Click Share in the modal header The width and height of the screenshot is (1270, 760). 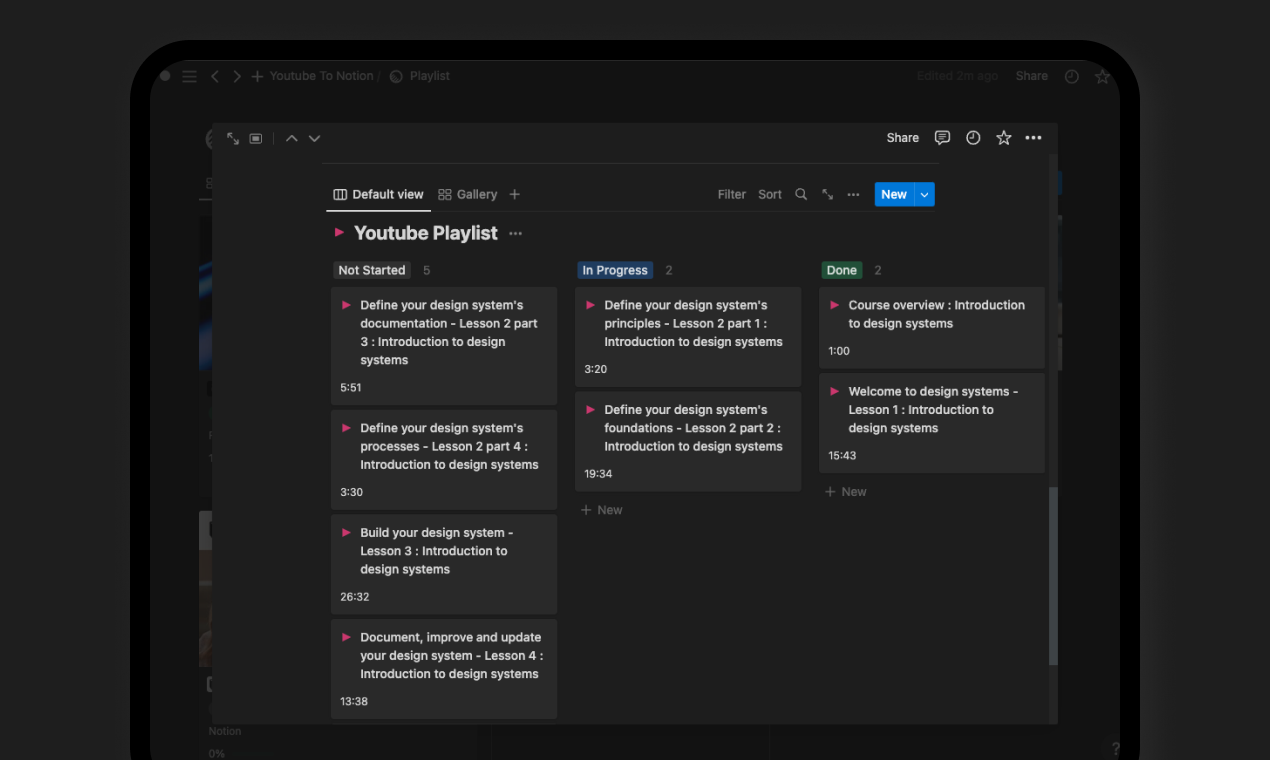tap(902, 138)
